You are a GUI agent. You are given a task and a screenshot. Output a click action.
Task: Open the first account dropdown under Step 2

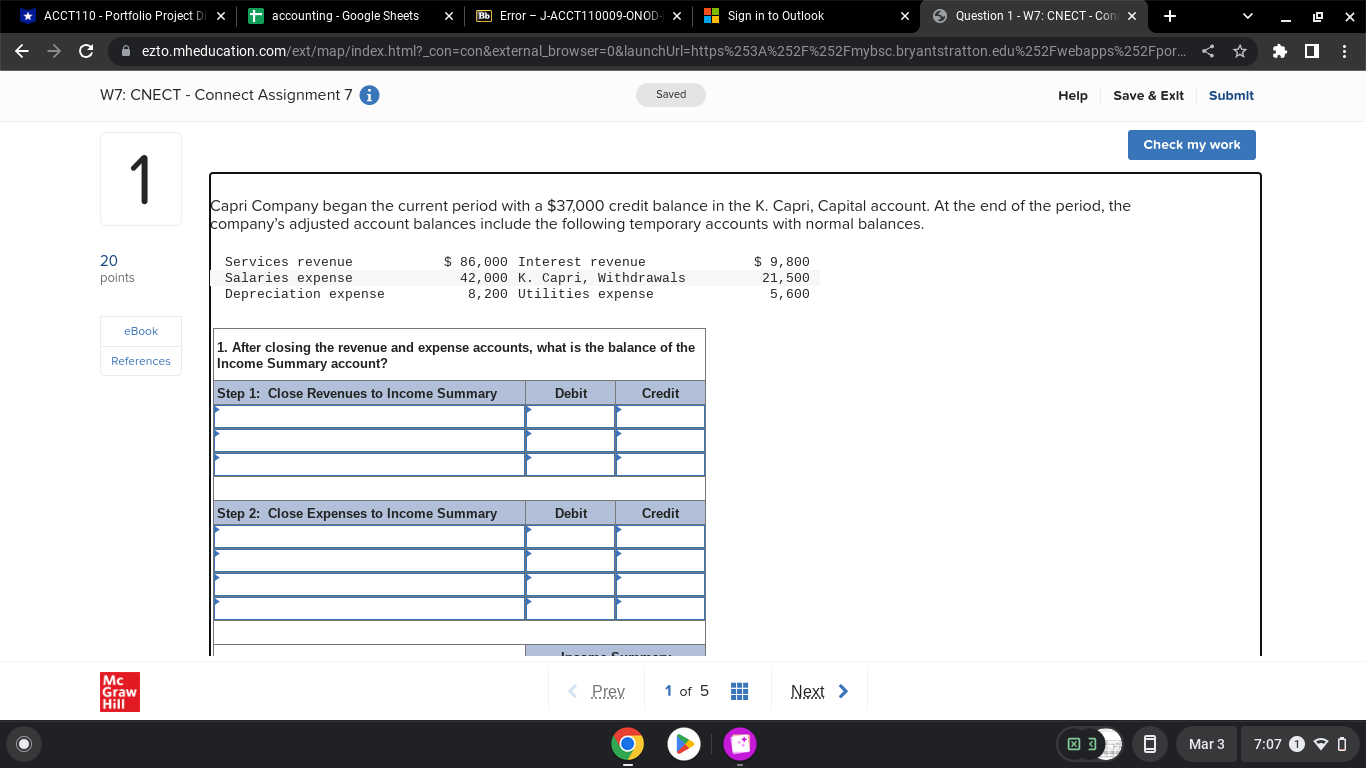click(369, 536)
